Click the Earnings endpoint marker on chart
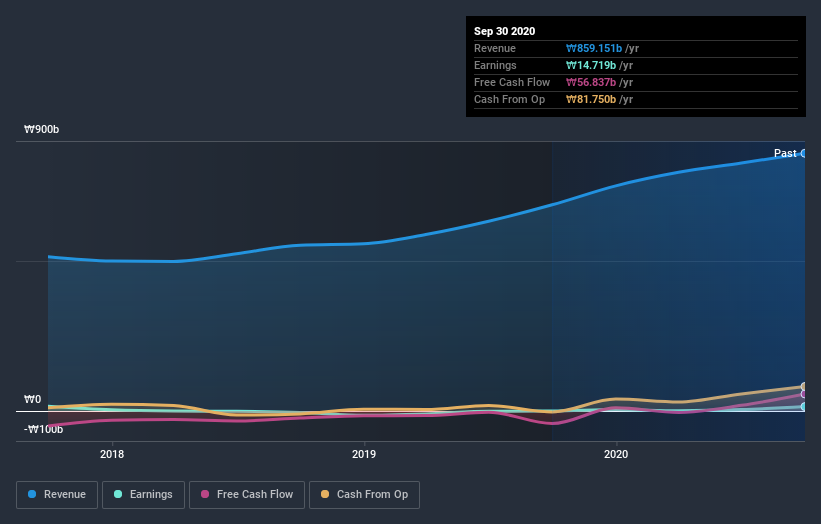 coord(804,406)
